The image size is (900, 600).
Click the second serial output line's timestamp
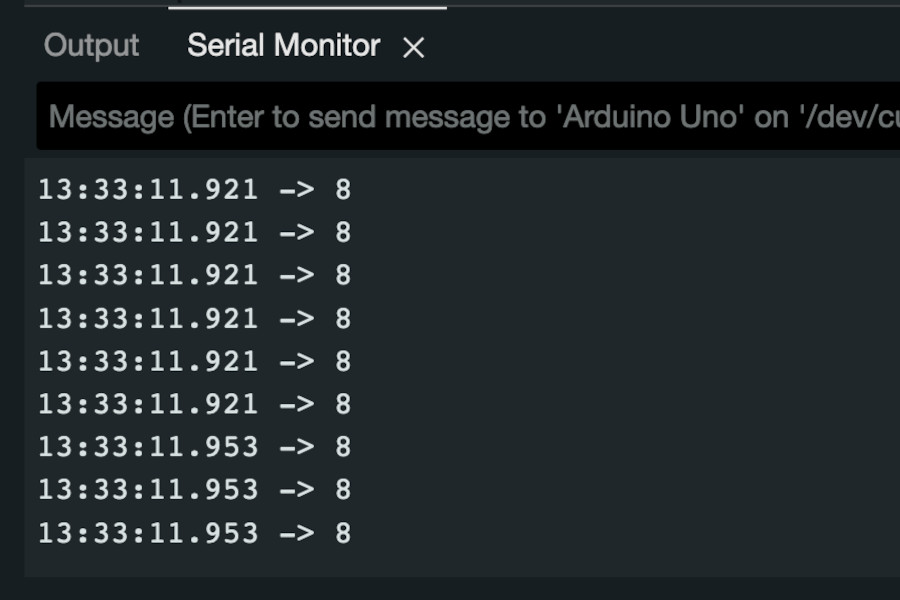pos(148,233)
